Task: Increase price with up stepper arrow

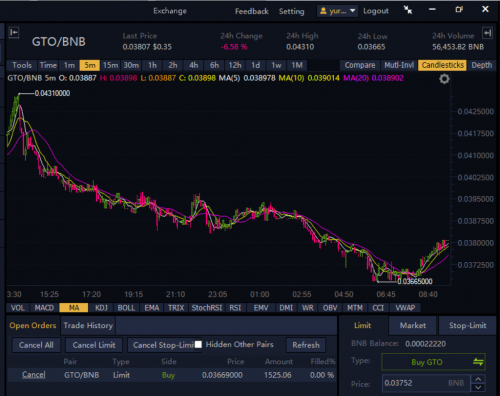Action: [x=478, y=379]
